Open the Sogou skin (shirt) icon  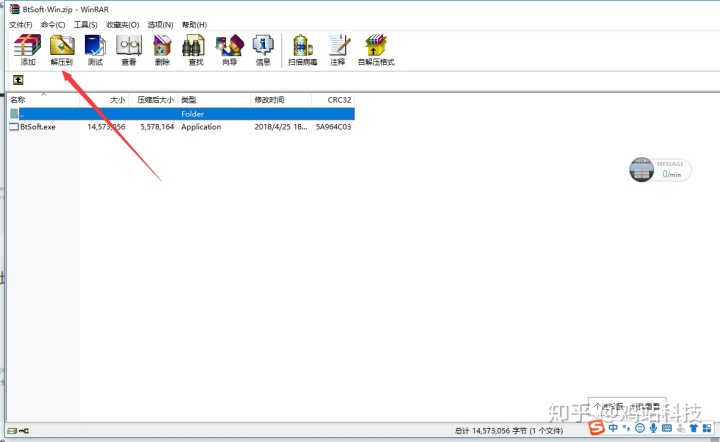click(694, 428)
